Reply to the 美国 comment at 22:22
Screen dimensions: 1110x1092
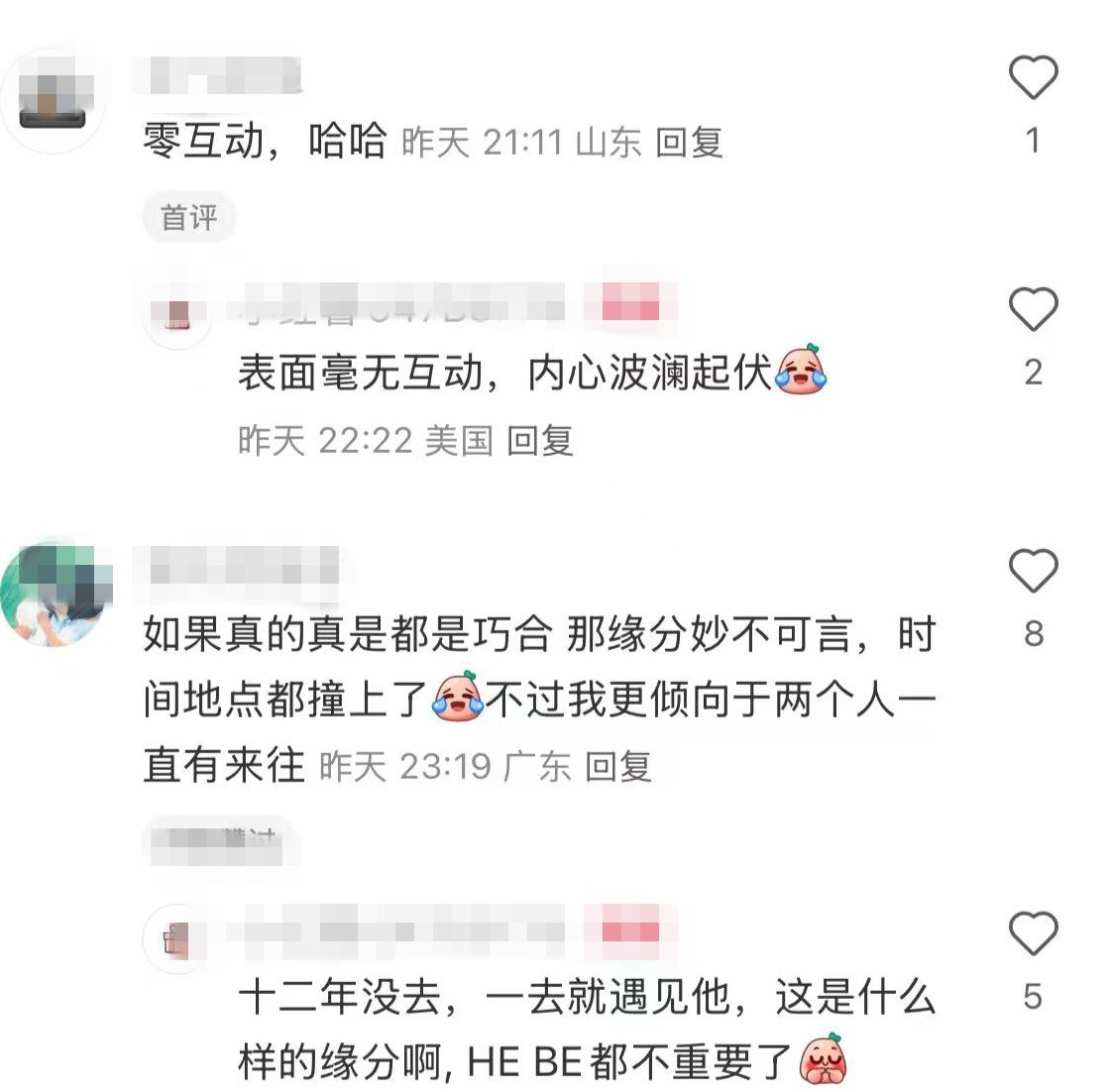pos(540,441)
